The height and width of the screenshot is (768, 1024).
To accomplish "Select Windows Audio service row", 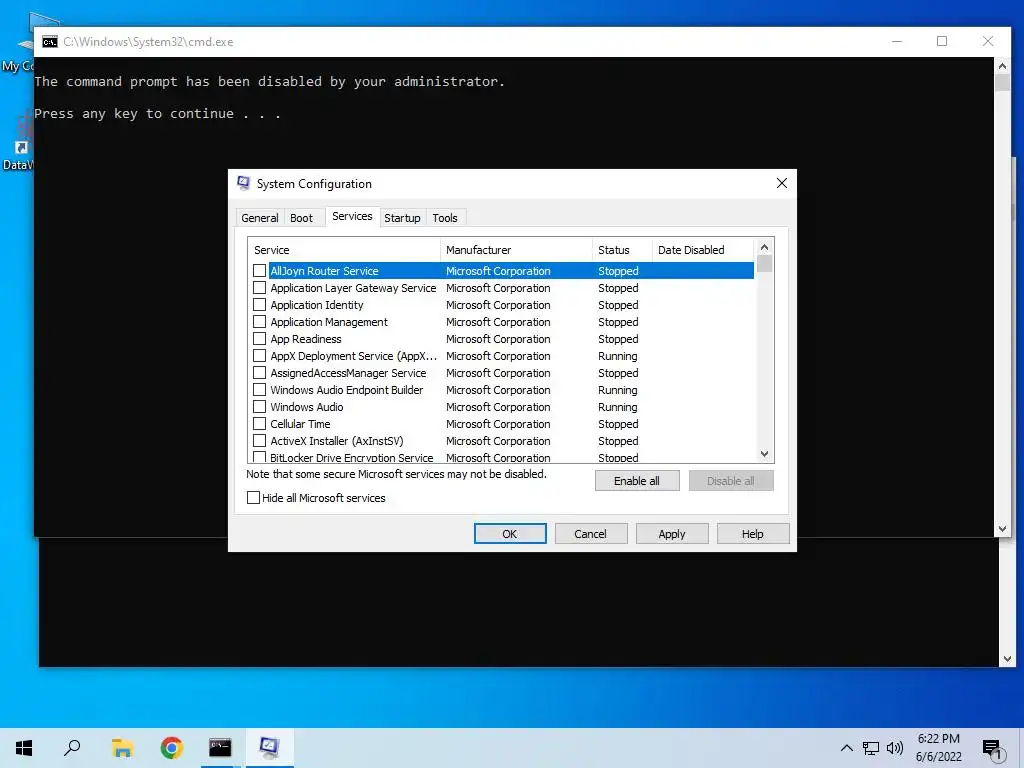I will click(x=503, y=407).
